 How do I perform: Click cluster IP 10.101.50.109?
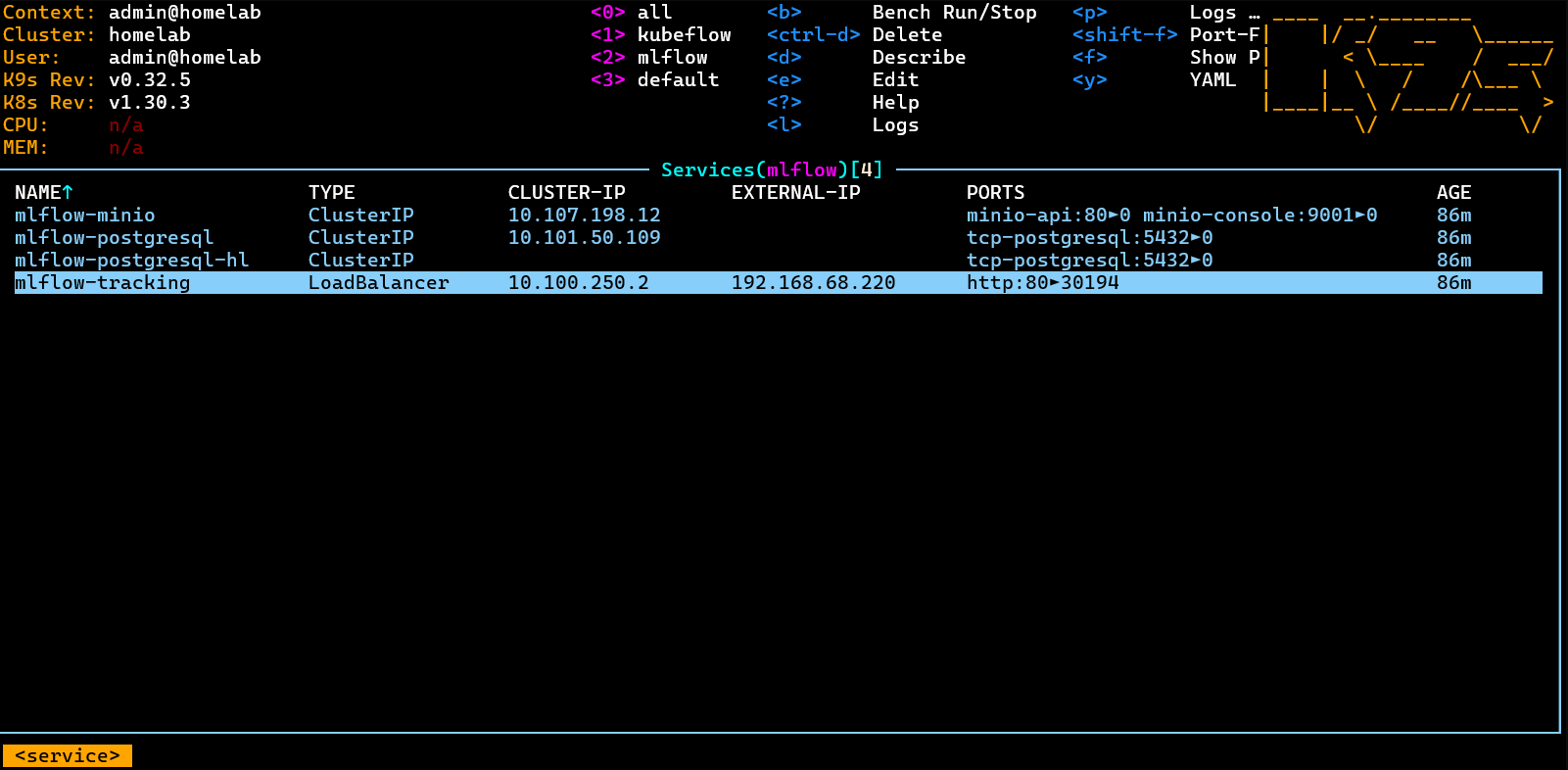585,237
